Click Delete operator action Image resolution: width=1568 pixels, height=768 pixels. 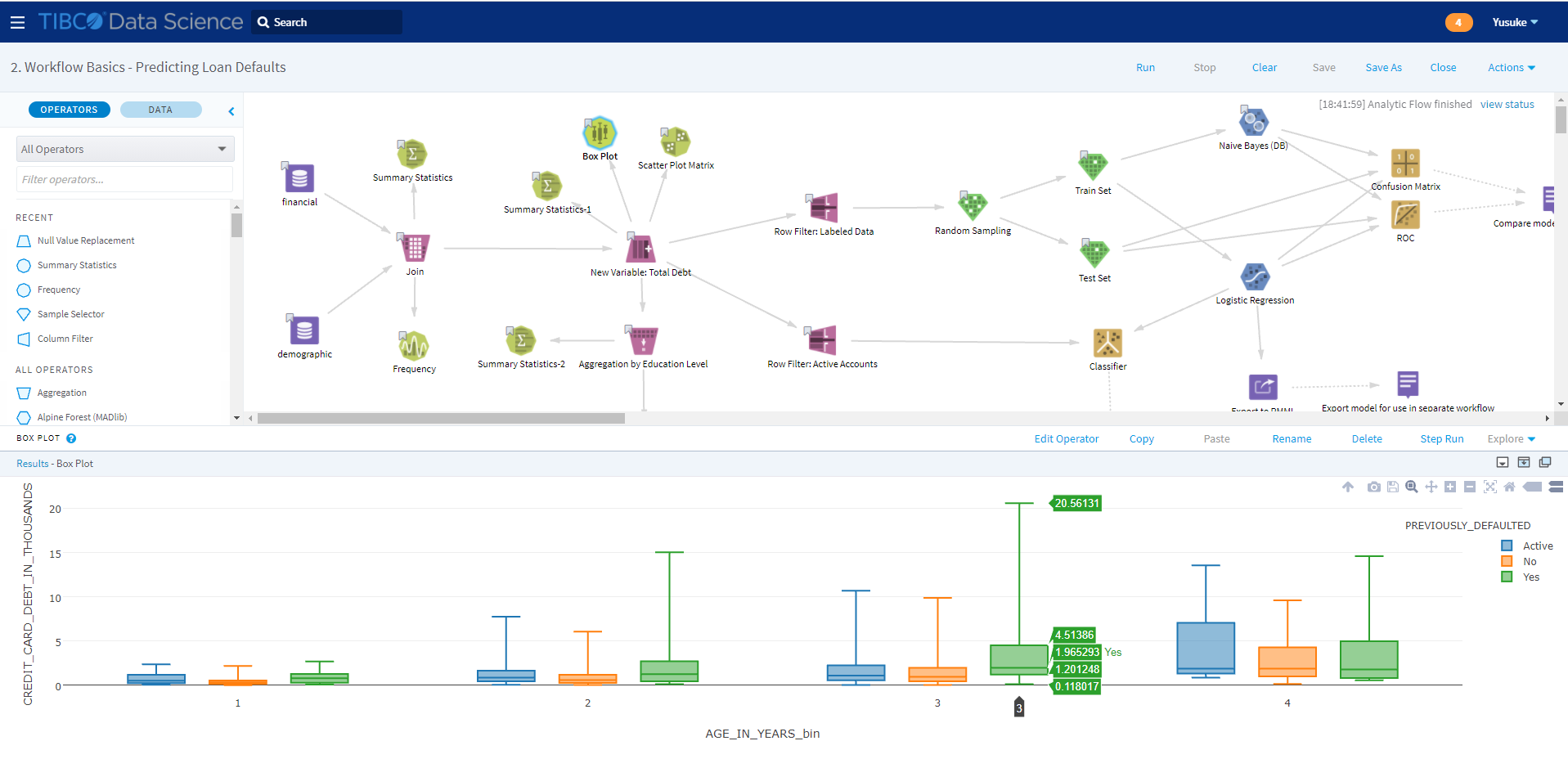click(1367, 439)
